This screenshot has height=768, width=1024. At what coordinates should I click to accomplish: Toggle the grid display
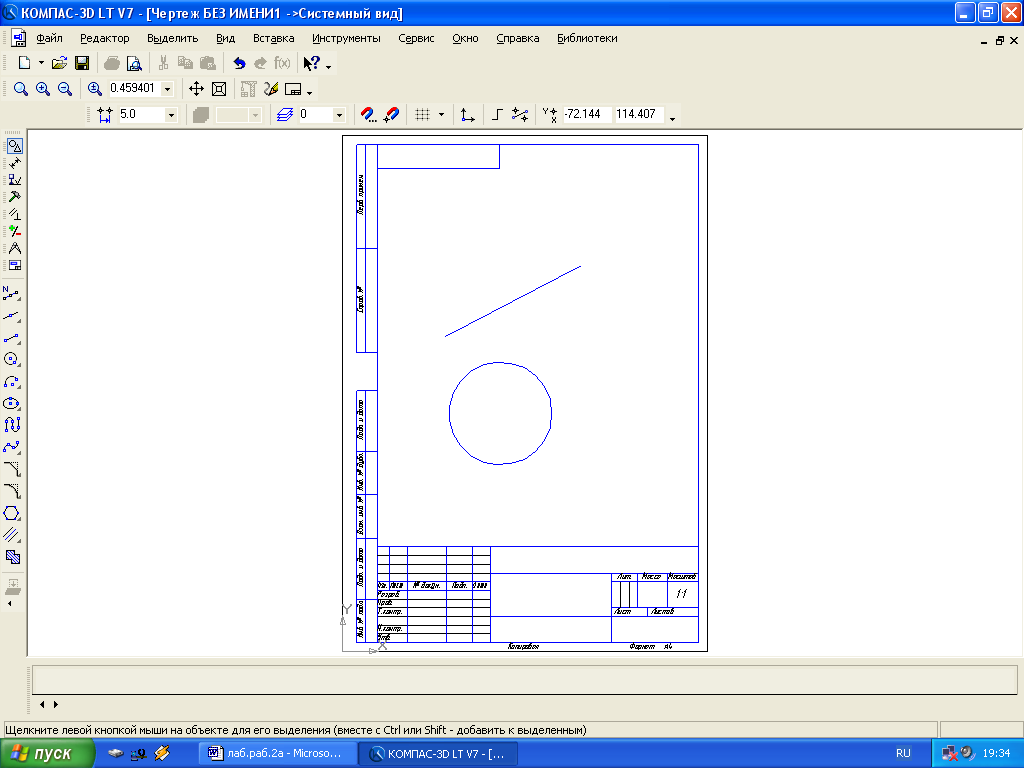tap(423, 115)
